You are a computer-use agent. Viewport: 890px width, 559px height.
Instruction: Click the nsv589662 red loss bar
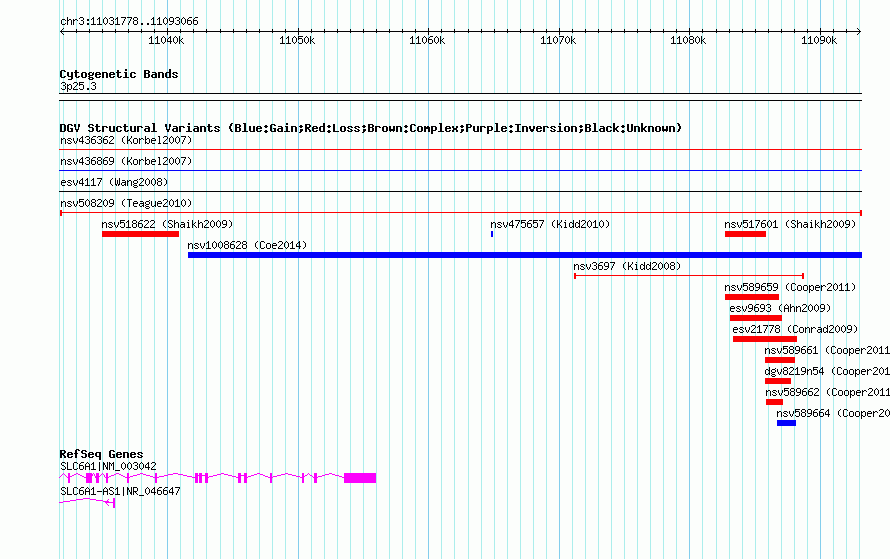click(x=774, y=402)
